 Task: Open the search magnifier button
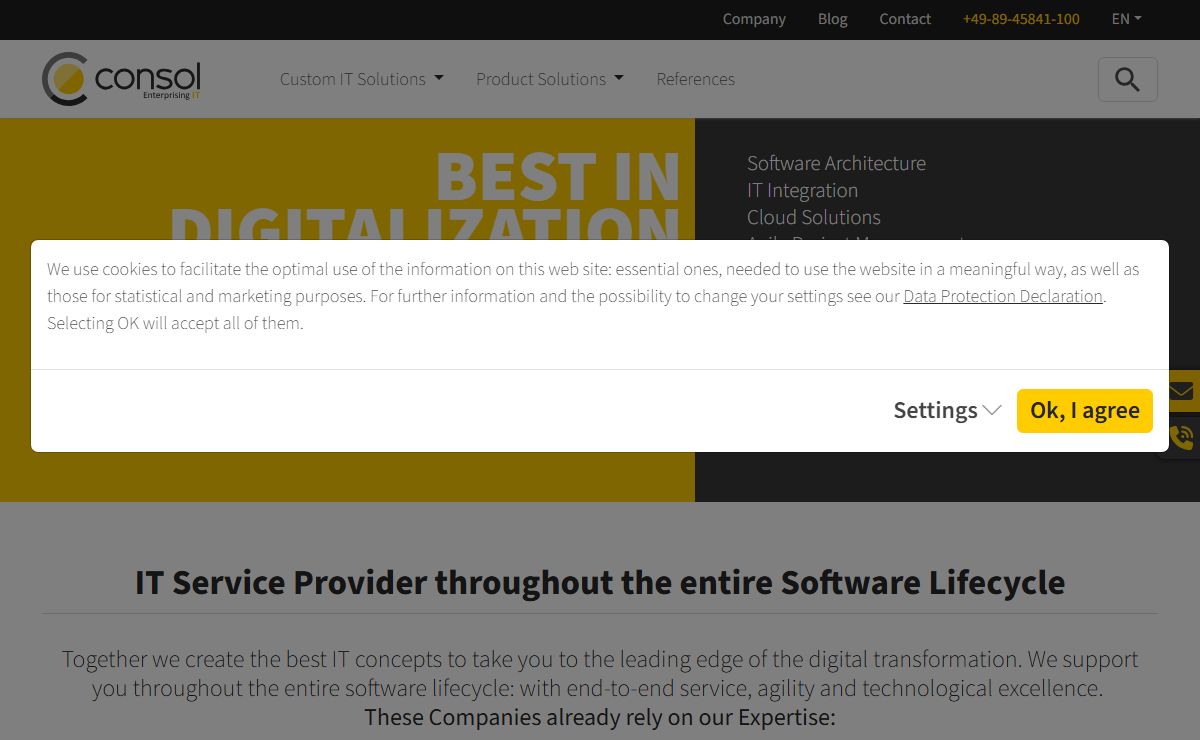coord(1127,79)
